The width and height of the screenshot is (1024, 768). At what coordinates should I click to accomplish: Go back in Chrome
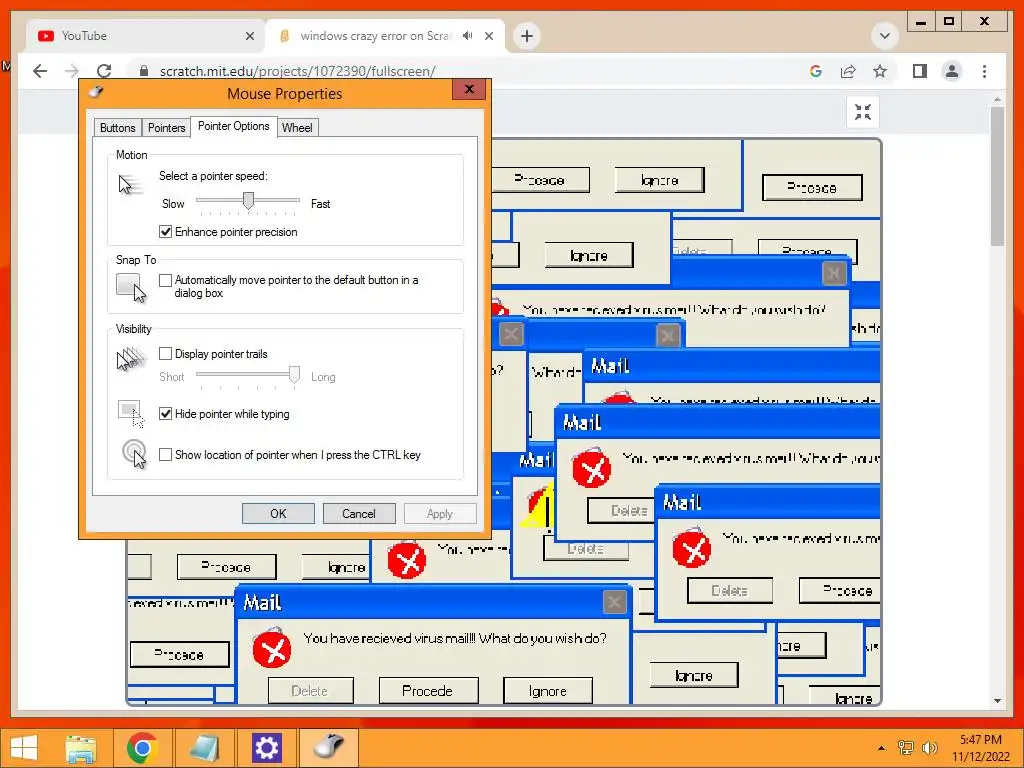pyautogui.click(x=40, y=71)
